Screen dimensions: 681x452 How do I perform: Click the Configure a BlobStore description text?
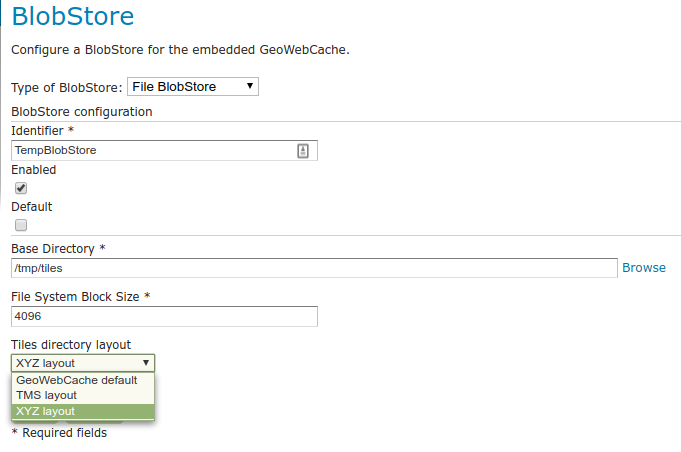tap(180, 50)
